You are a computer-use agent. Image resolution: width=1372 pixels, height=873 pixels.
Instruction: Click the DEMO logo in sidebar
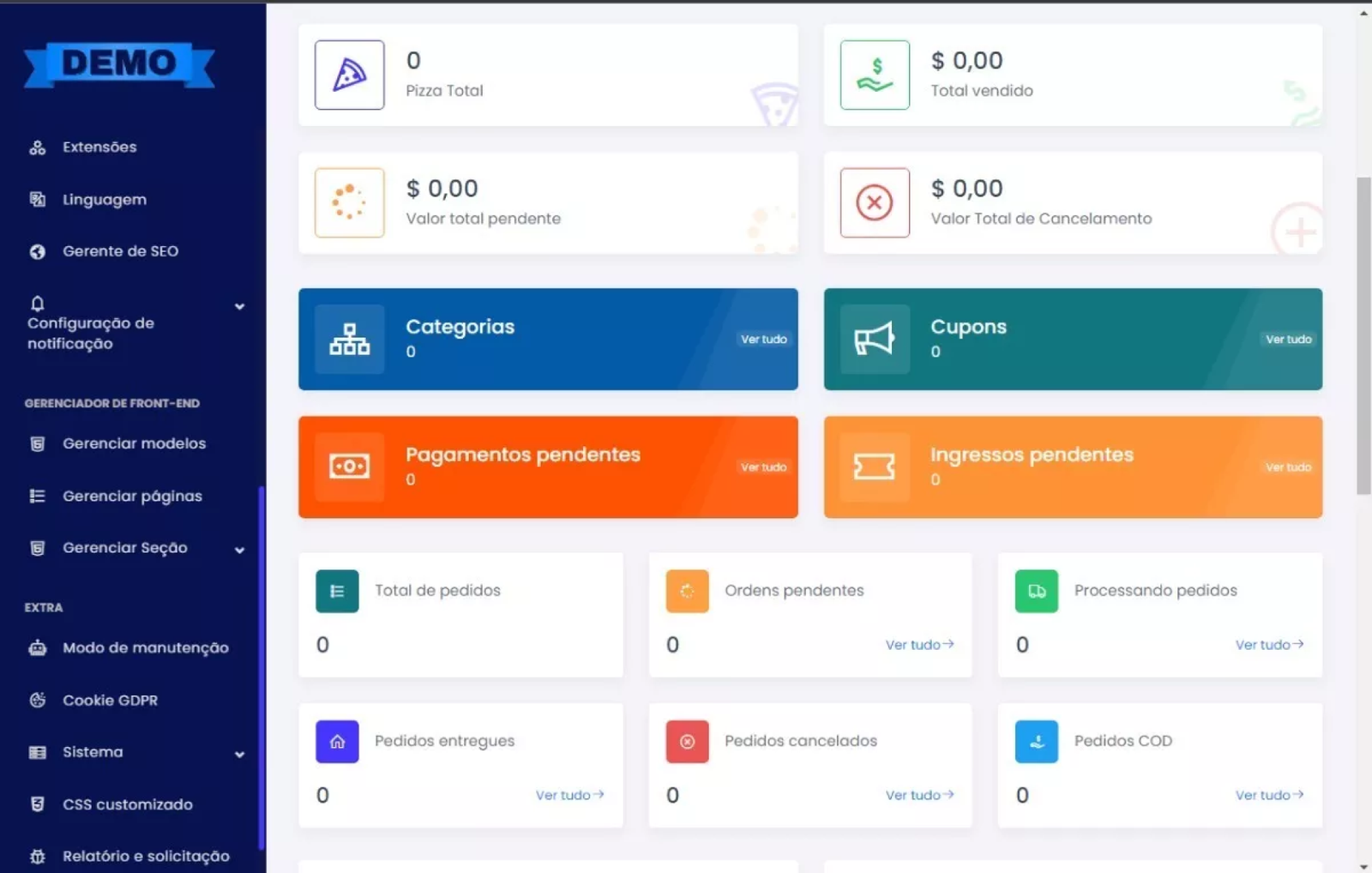click(x=119, y=64)
